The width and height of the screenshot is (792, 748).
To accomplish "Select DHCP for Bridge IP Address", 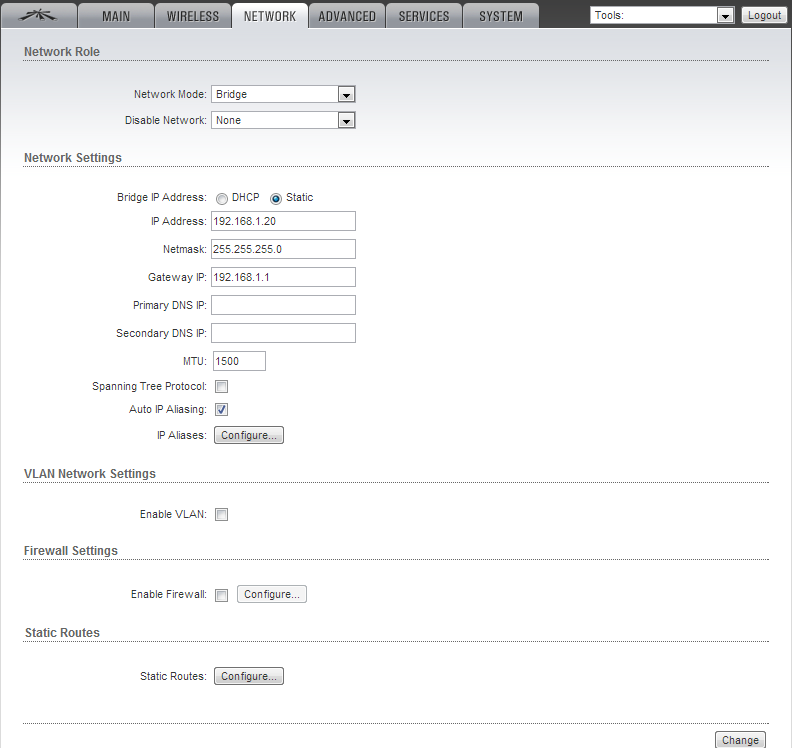I will (x=222, y=198).
